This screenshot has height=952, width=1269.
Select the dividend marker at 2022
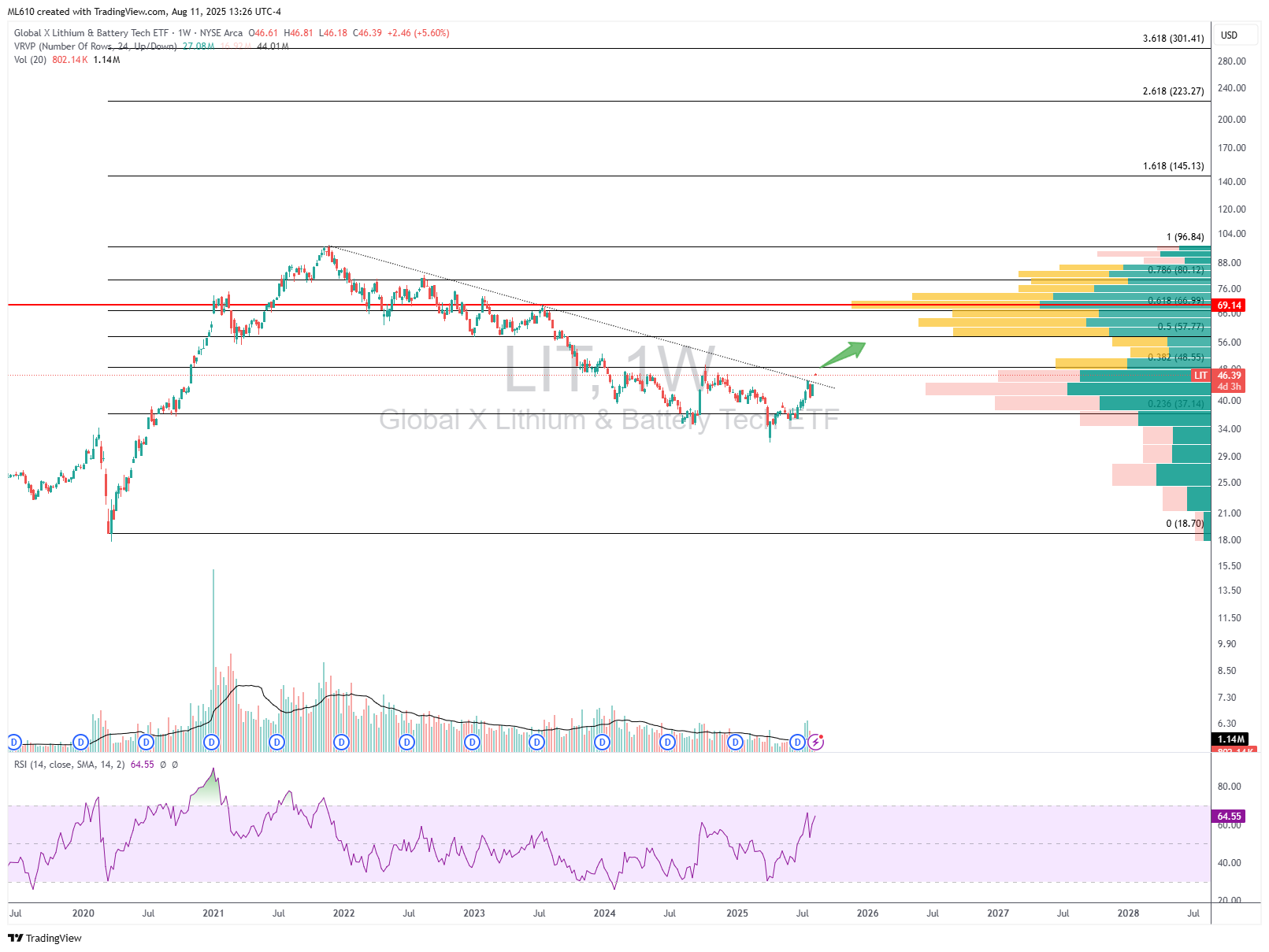coord(341,742)
